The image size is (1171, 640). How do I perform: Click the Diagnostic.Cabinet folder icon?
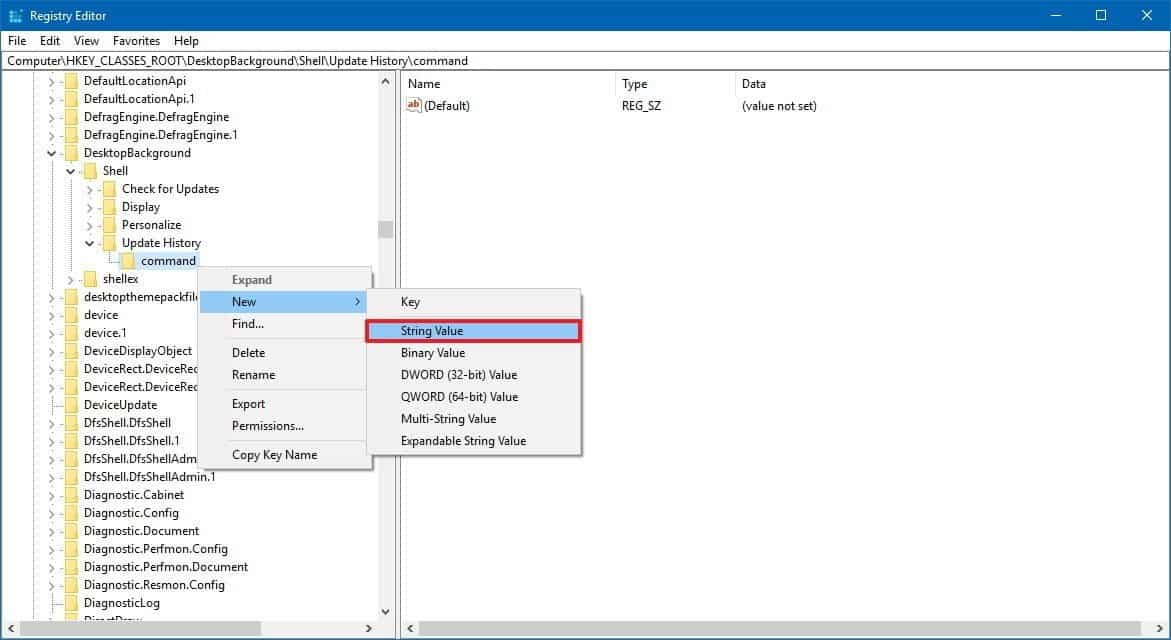tap(72, 495)
